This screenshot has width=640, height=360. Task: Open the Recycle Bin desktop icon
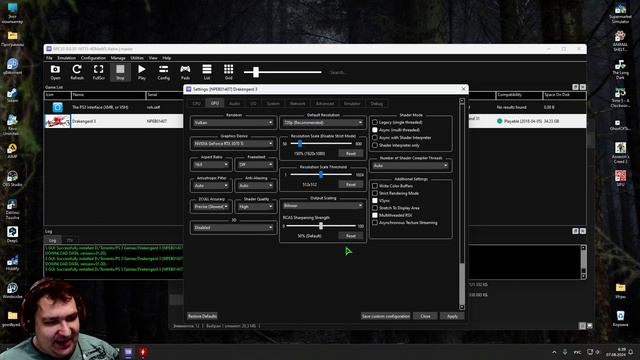coord(620,318)
